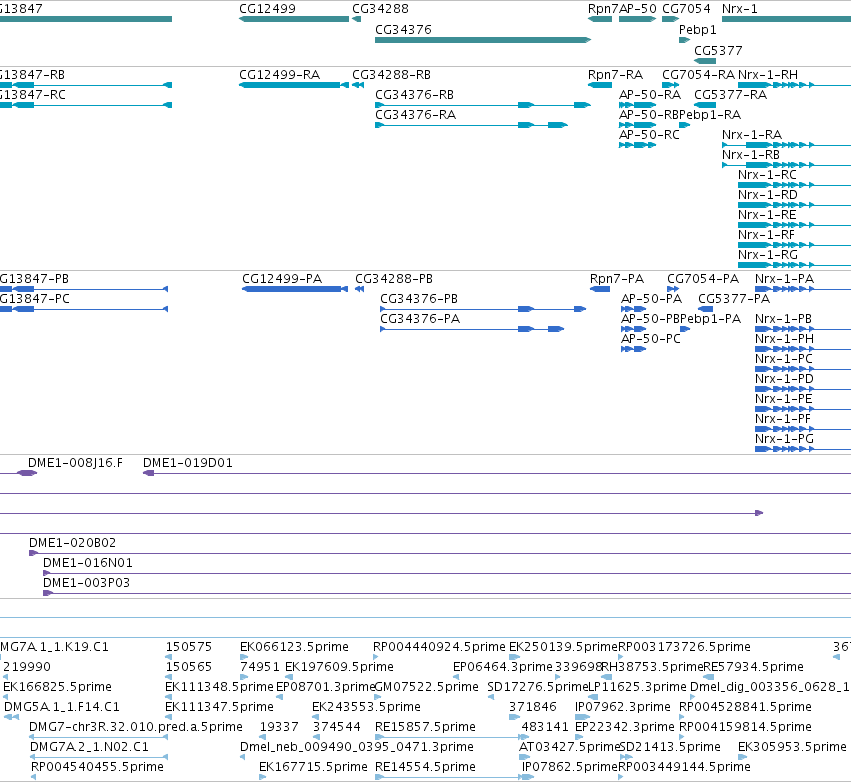851x782 pixels.
Task: Click protein label CG34376-PB
Action: [x=419, y=299]
